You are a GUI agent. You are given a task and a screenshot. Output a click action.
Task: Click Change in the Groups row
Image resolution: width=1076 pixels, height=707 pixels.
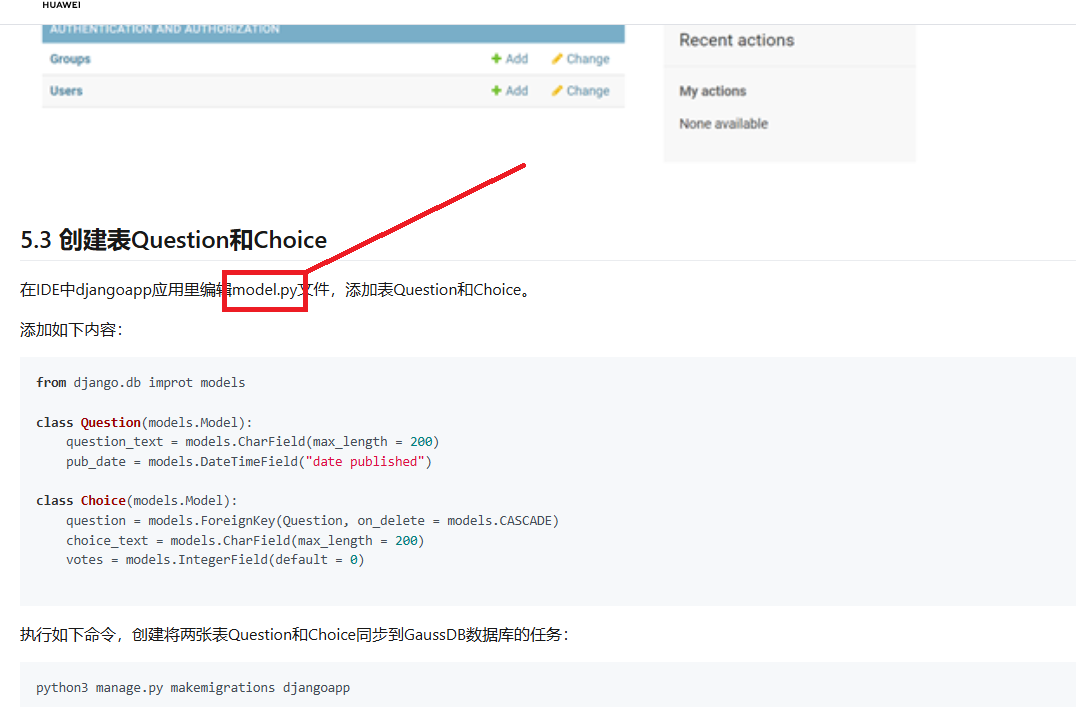(588, 59)
